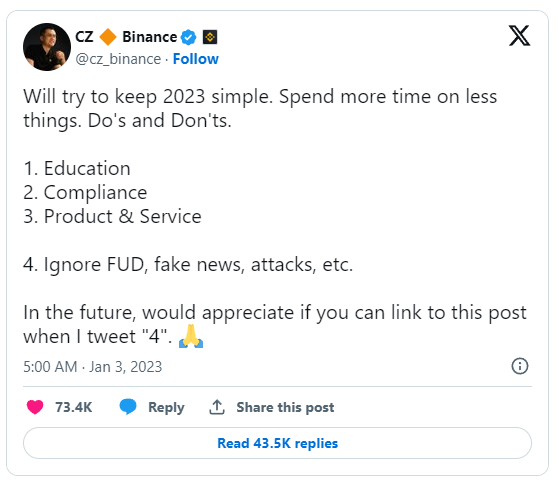Viewport: 559px width, 481px height.
Task: Click the CZ Binance display name
Action: [x=126, y=37]
